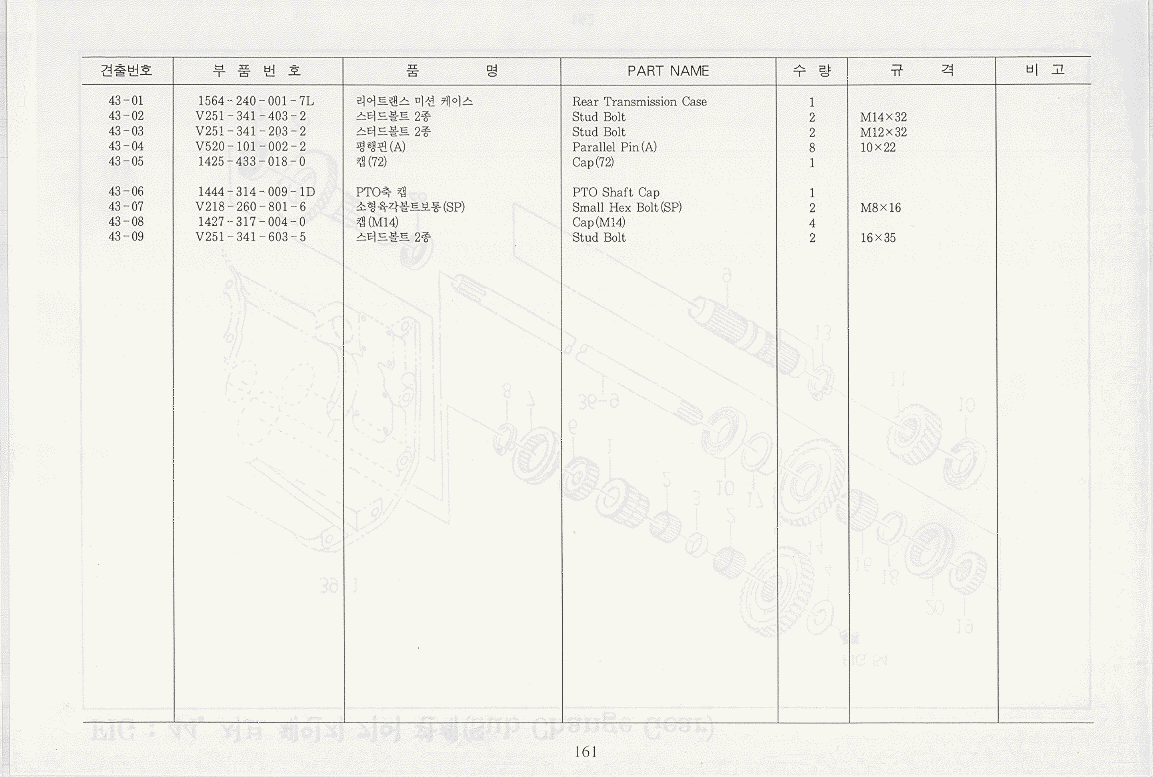1153x777 pixels.
Task: Click the Rear Transmission Case entry
Action: point(639,102)
